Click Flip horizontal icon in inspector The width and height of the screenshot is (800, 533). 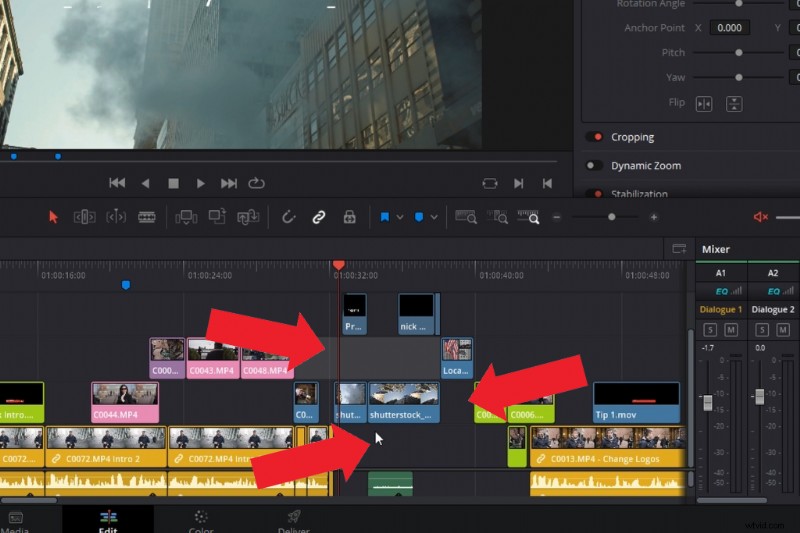pyautogui.click(x=704, y=104)
